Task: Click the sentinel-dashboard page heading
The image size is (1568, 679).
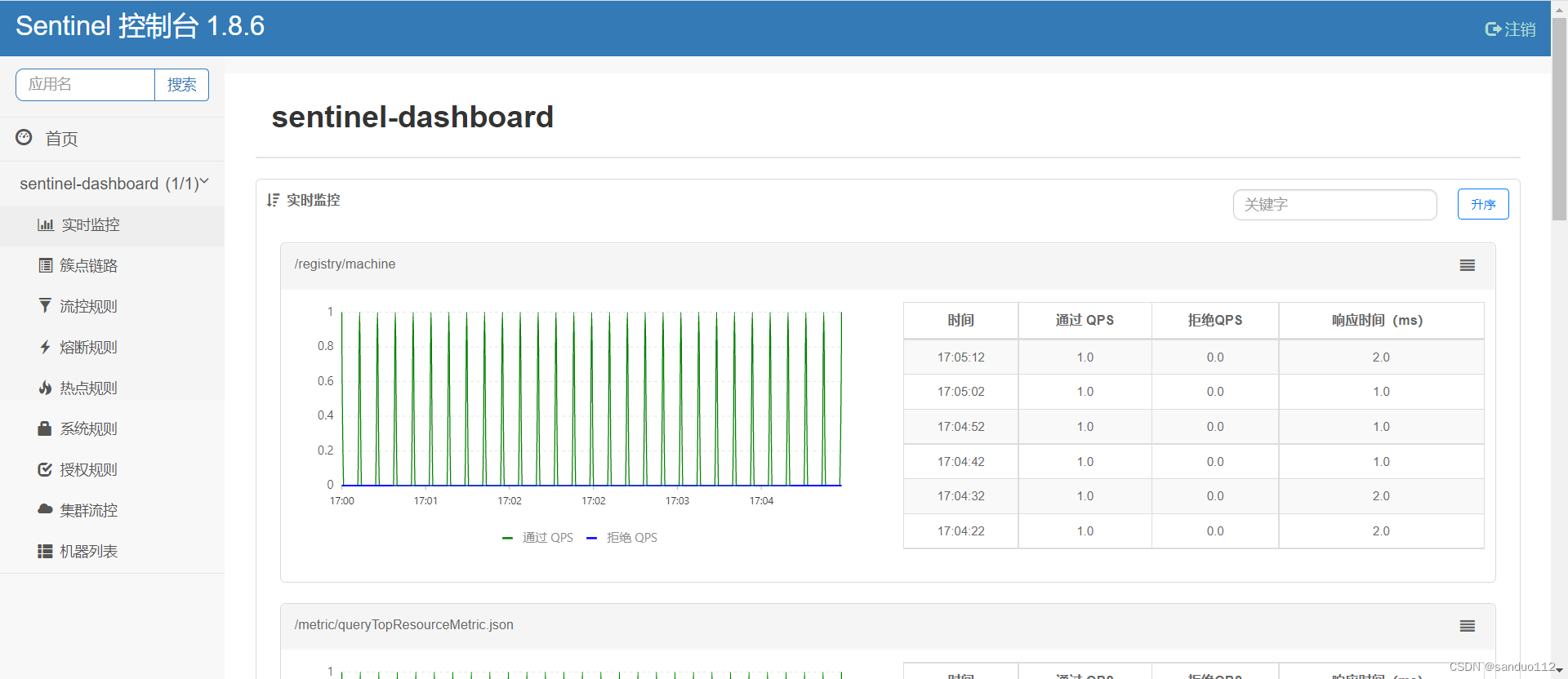Action: (412, 117)
